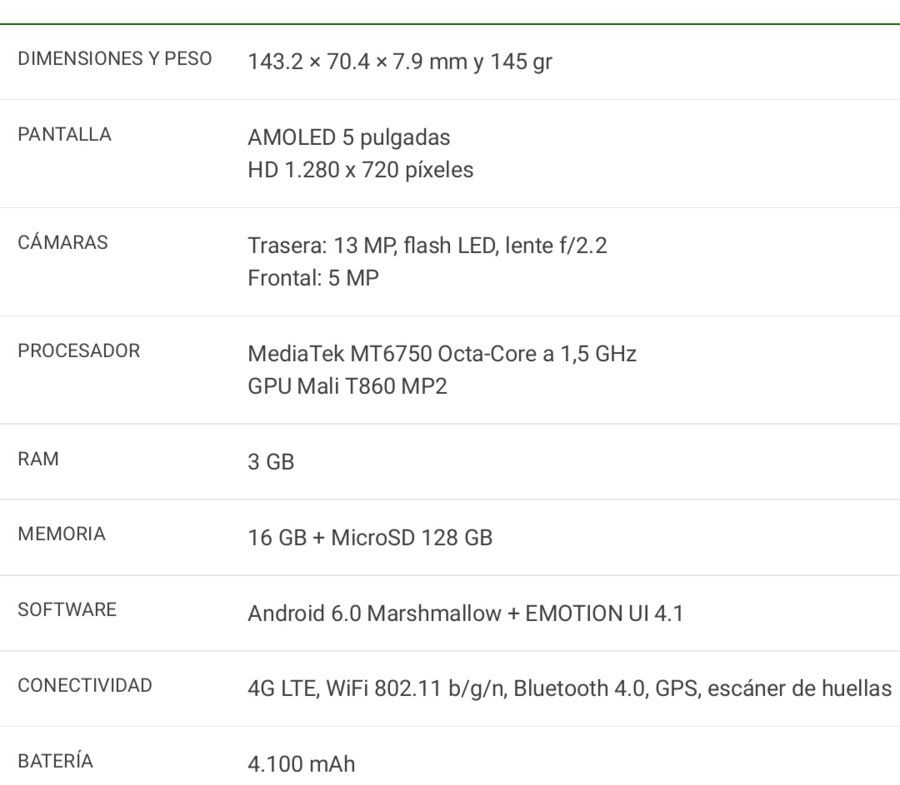This screenshot has width=900, height=785.
Task: Select the PROCESADOR row label
Action: (x=79, y=351)
